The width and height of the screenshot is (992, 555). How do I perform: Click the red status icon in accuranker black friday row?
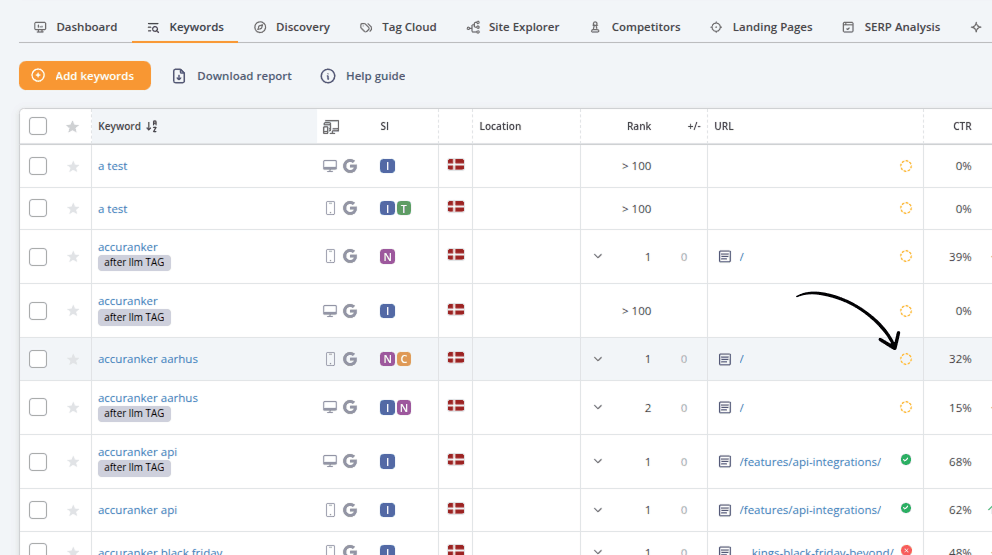click(906, 550)
